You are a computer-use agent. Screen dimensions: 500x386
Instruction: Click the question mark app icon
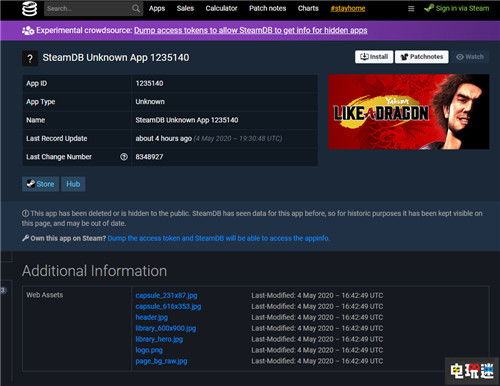coord(30,58)
